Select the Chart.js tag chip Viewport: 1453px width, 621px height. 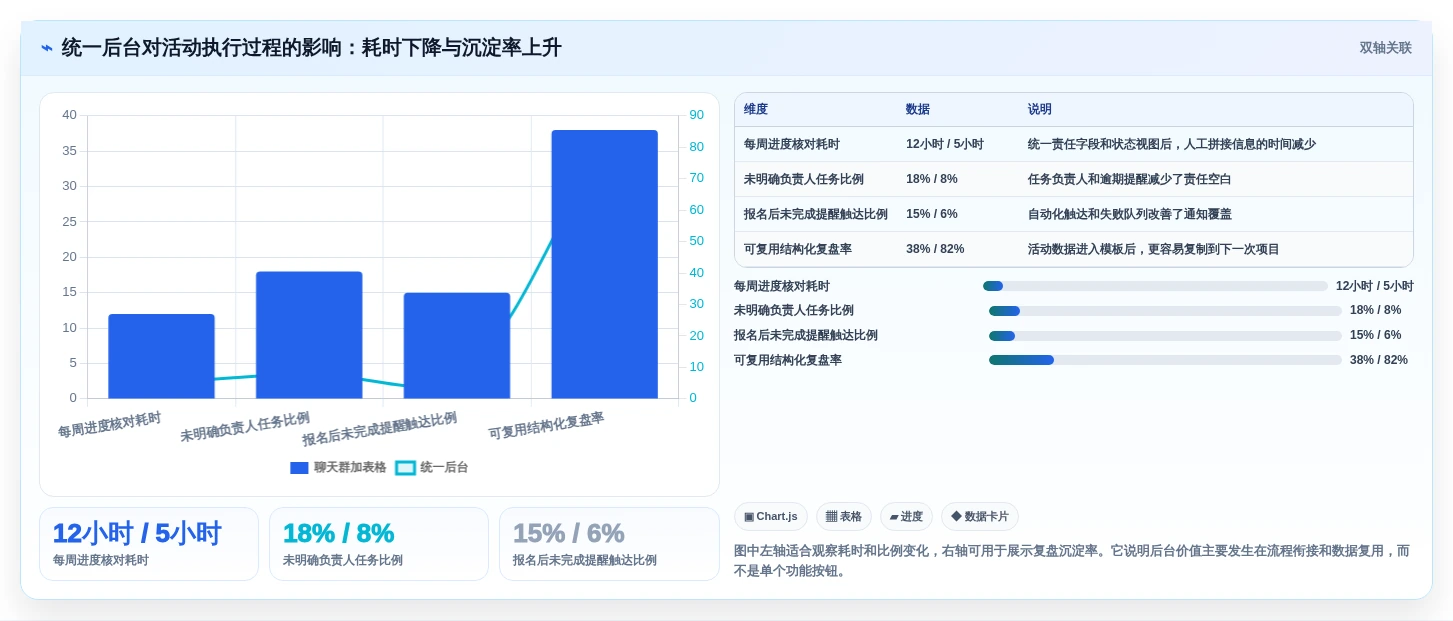point(771,517)
